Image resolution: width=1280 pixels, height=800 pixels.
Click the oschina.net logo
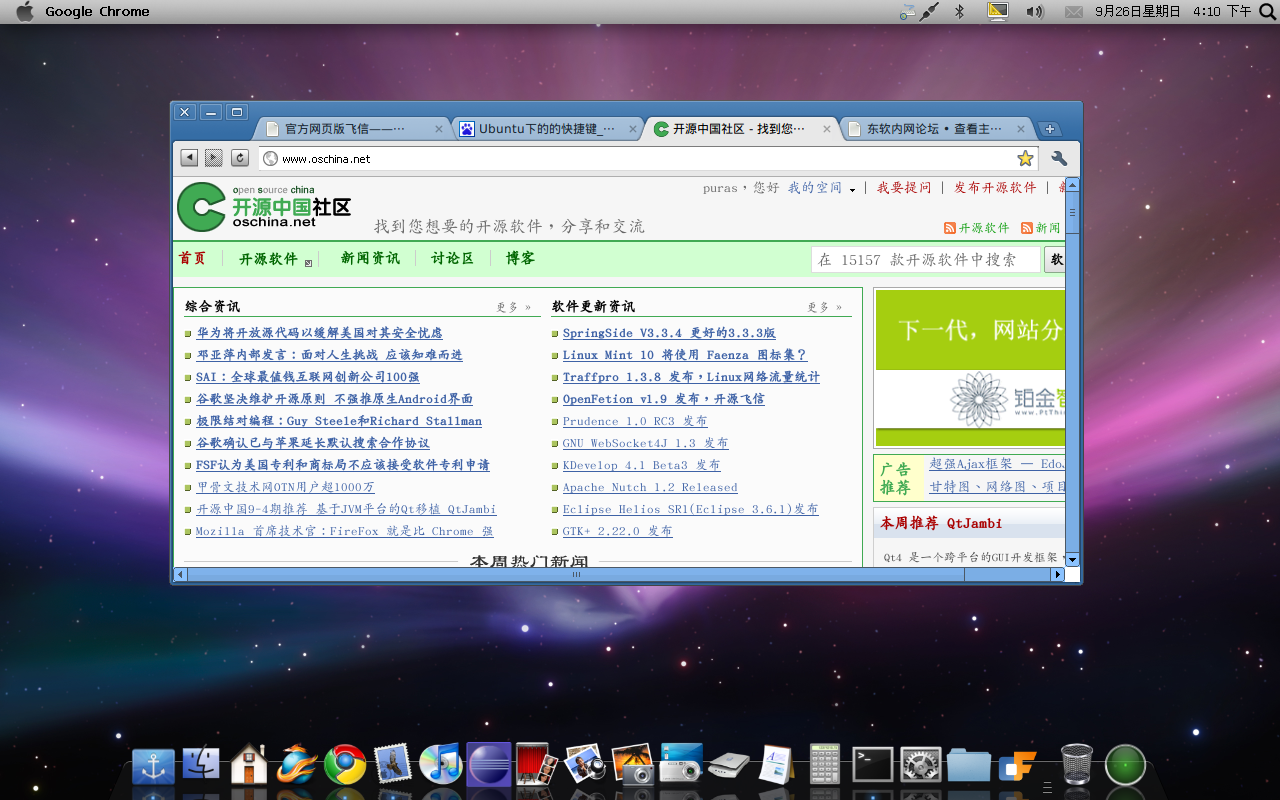coord(264,206)
